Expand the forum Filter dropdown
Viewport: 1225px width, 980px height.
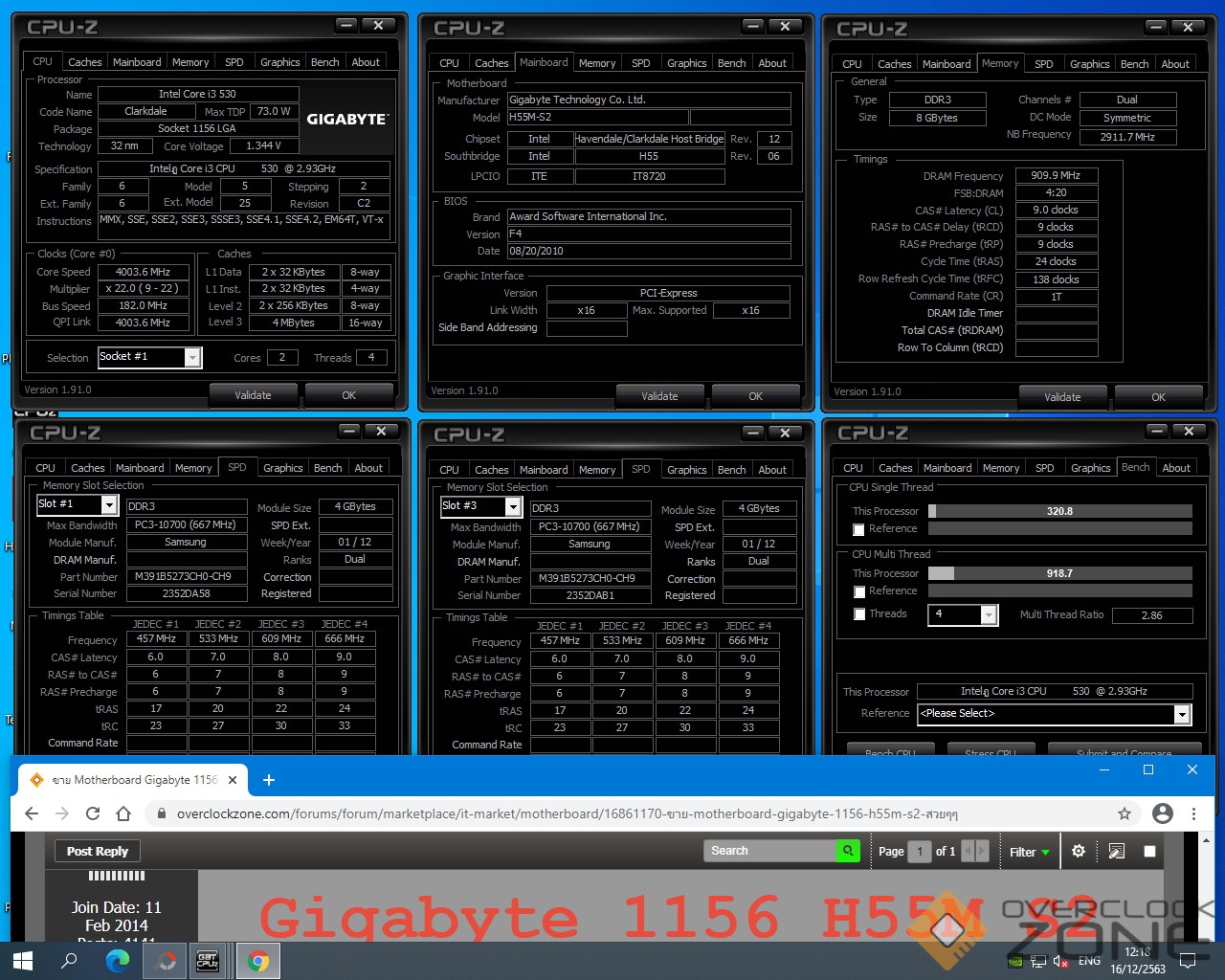click(1030, 852)
